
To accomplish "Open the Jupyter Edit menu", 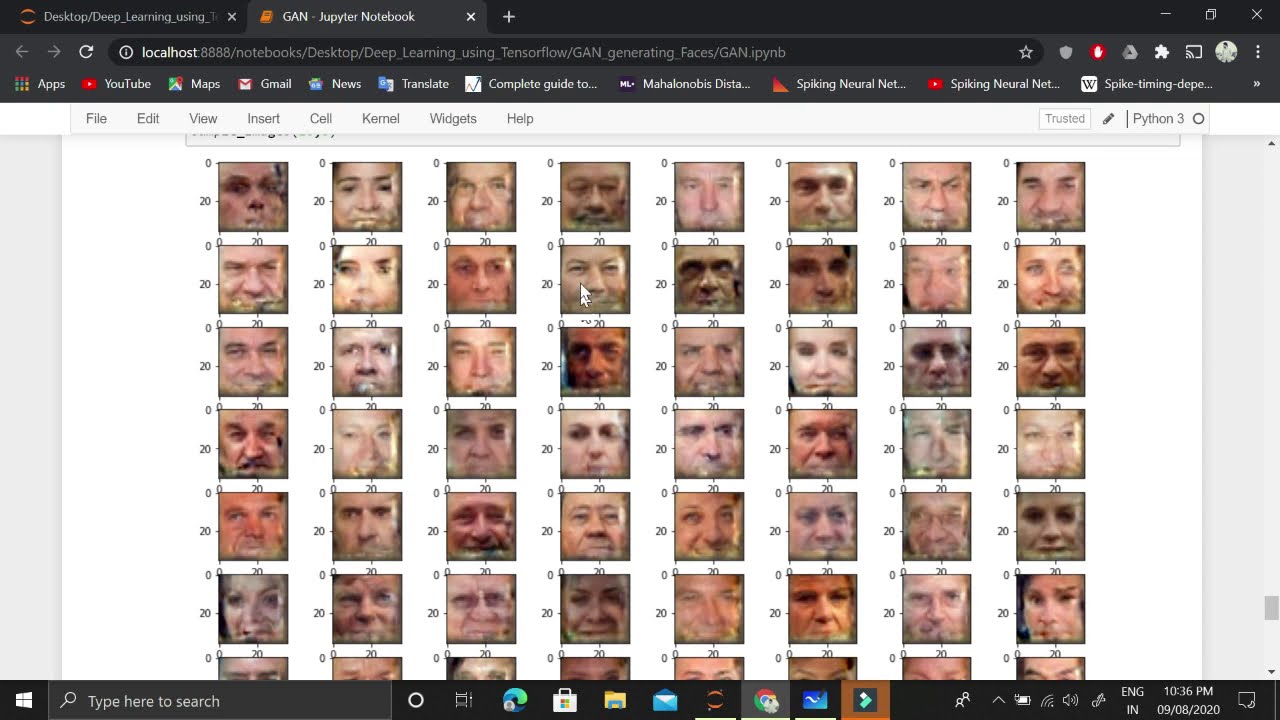I will [148, 118].
